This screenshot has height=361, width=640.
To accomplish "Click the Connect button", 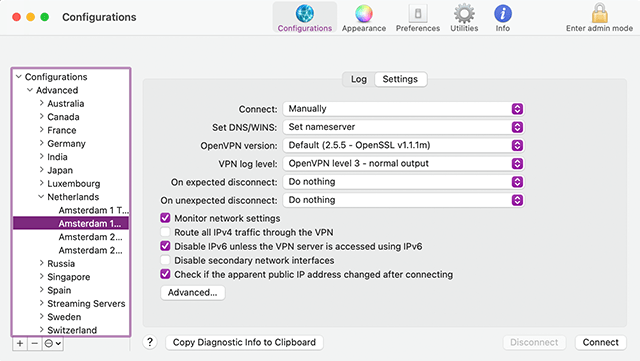I will point(600,342).
